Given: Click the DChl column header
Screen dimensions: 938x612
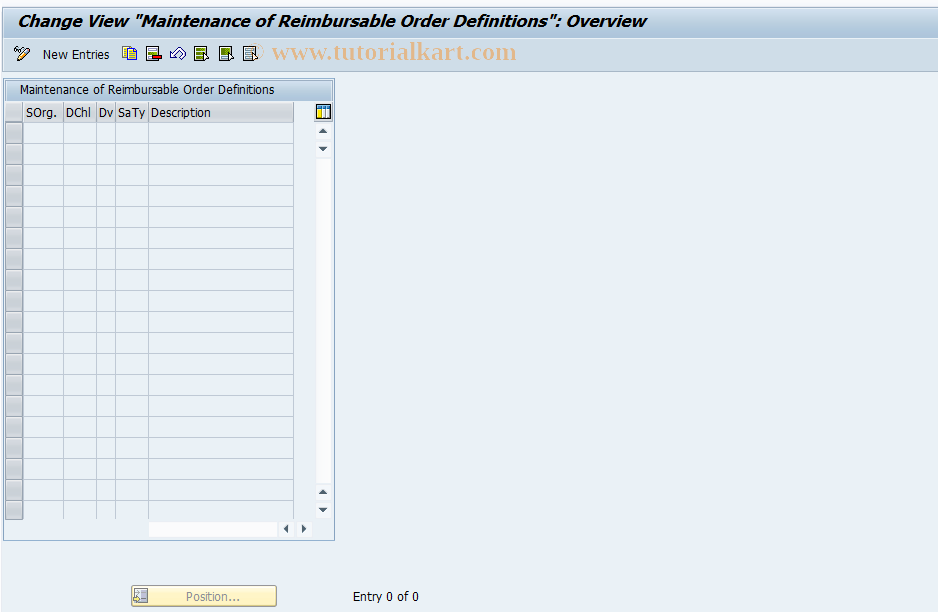Looking at the screenshot, I should (80, 112).
